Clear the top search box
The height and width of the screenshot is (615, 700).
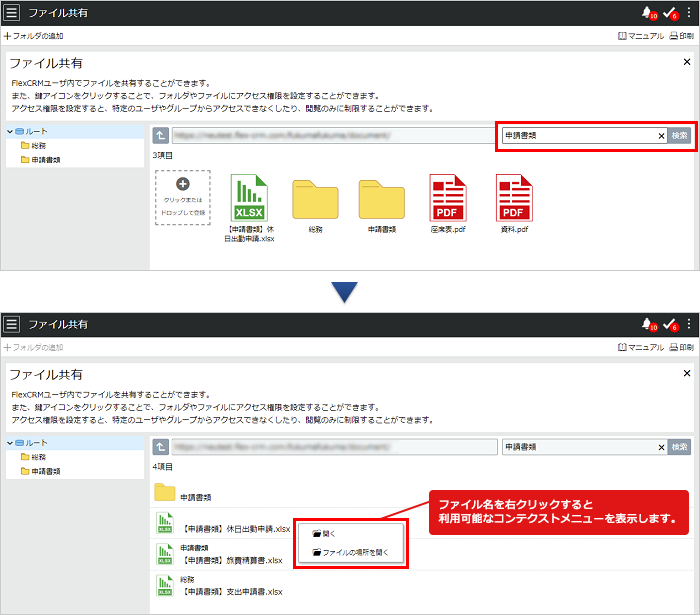(661, 136)
